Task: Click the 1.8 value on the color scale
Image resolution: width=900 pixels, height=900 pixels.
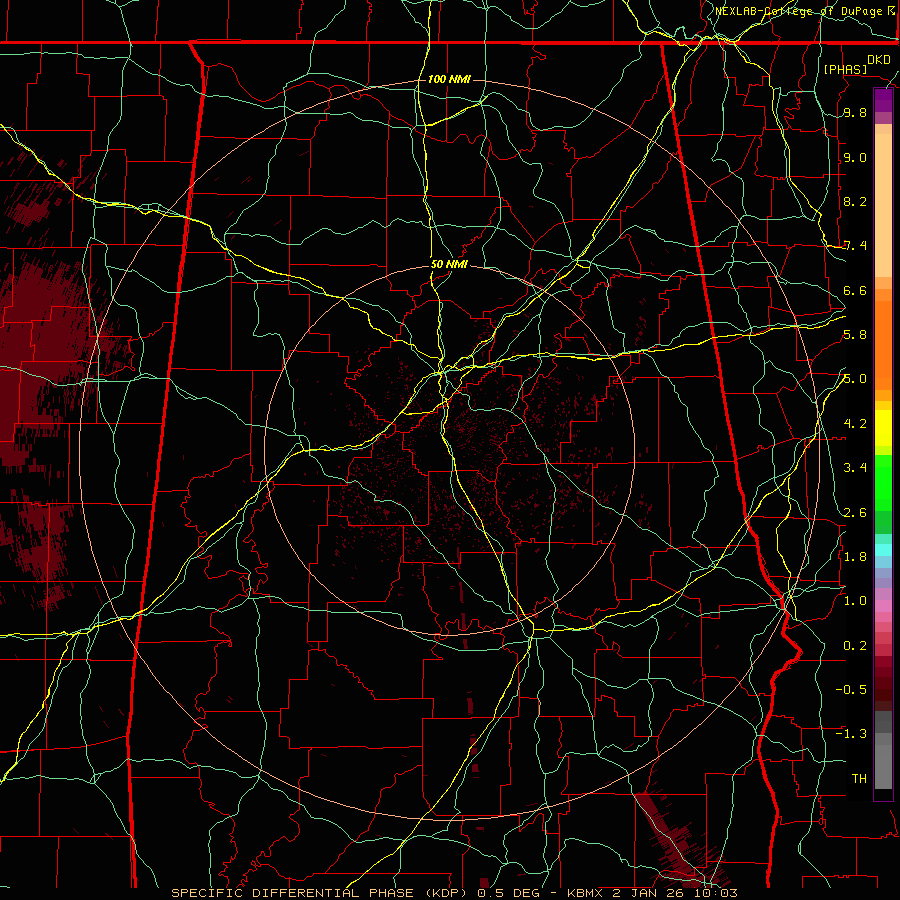Action: [855, 557]
